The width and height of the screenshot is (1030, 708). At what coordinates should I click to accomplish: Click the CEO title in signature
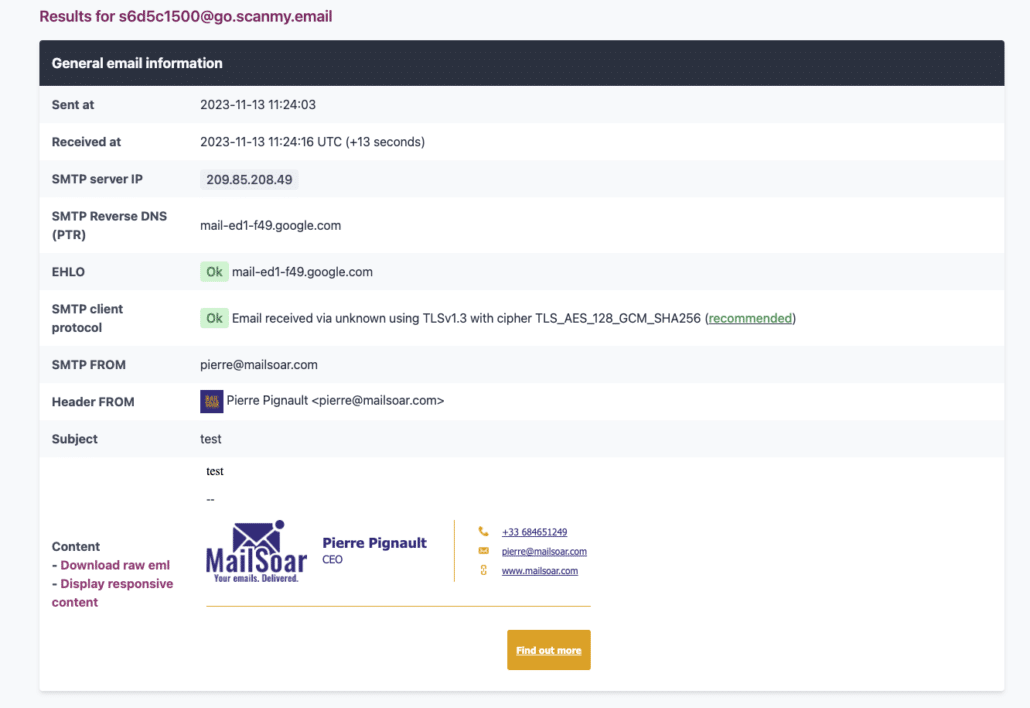click(x=332, y=560)
